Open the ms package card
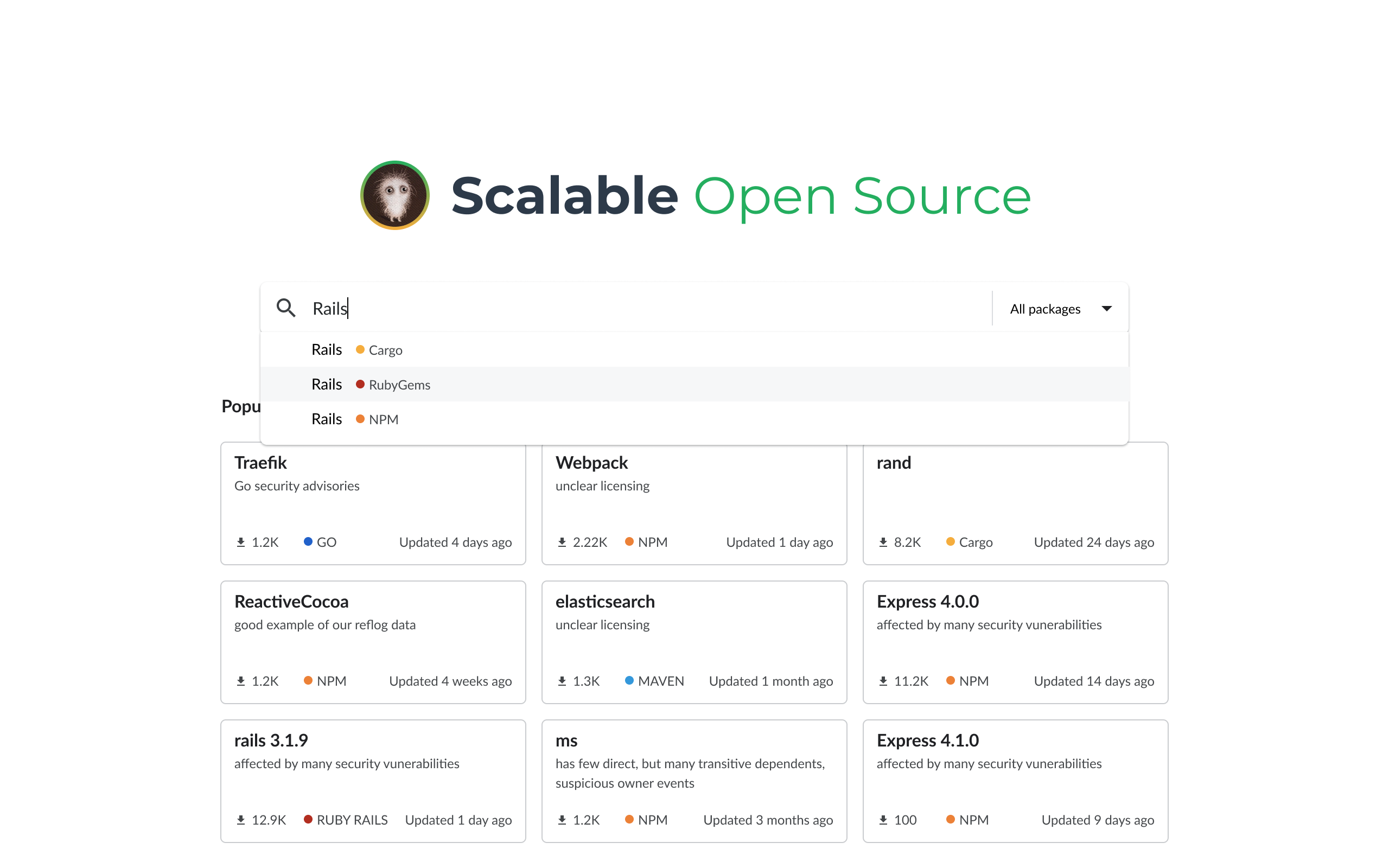 694,781
